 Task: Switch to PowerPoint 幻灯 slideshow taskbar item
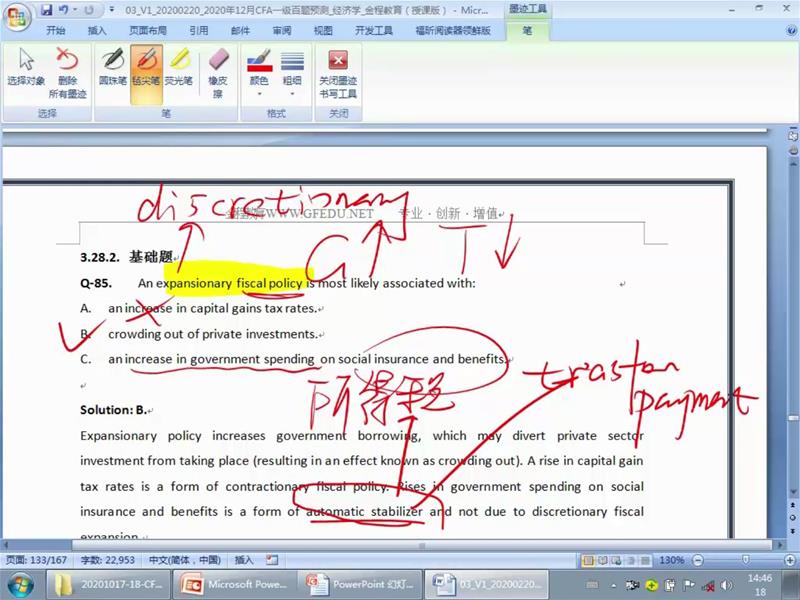point(360,585)
